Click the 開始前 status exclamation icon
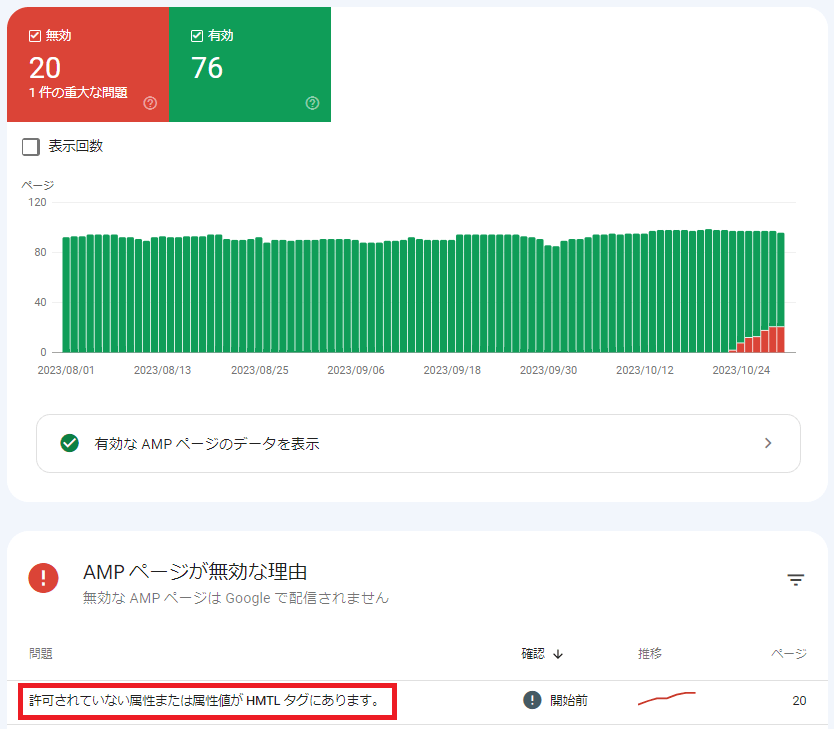The width and height of the screenshot is (834, 729). tap(532, 700)
